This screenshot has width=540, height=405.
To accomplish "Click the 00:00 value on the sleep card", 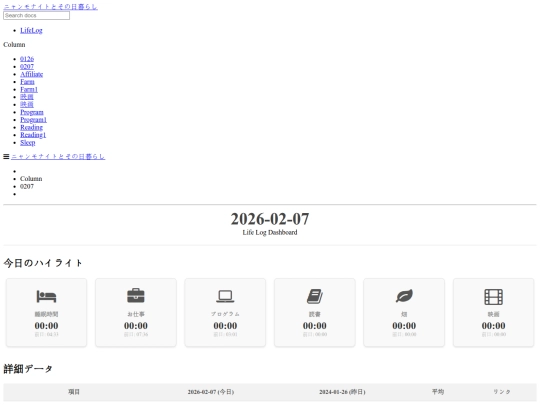I will click(46, 326).
